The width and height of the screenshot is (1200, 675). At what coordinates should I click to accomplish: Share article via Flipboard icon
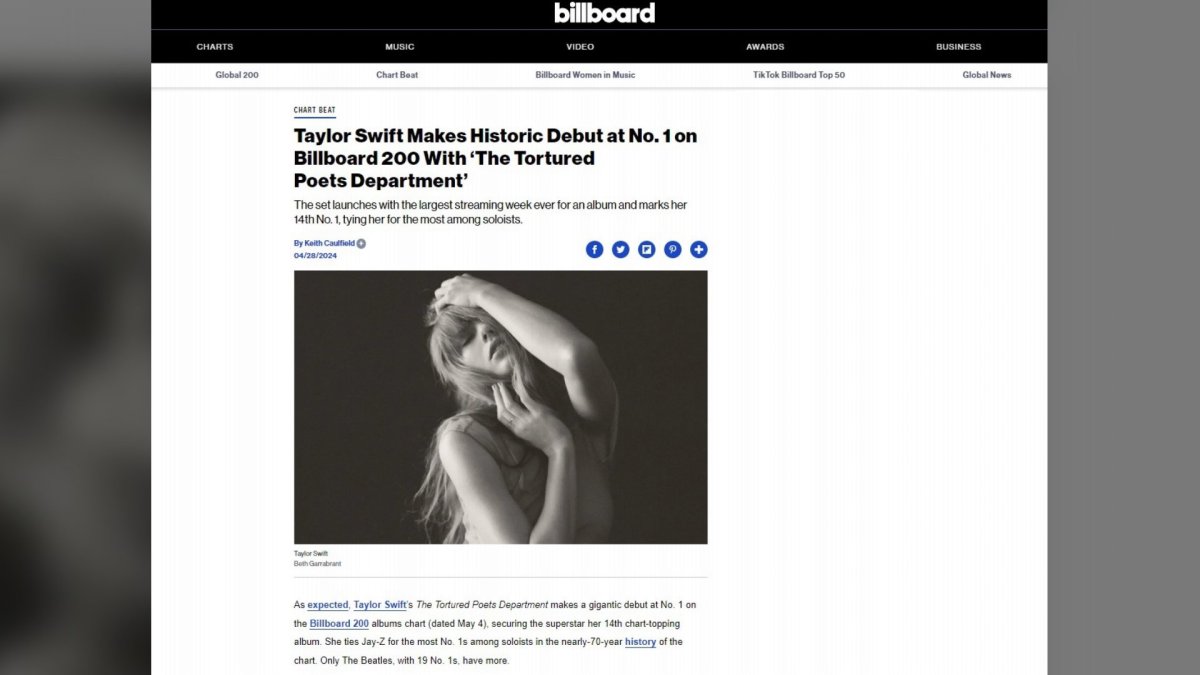point(647,250)
